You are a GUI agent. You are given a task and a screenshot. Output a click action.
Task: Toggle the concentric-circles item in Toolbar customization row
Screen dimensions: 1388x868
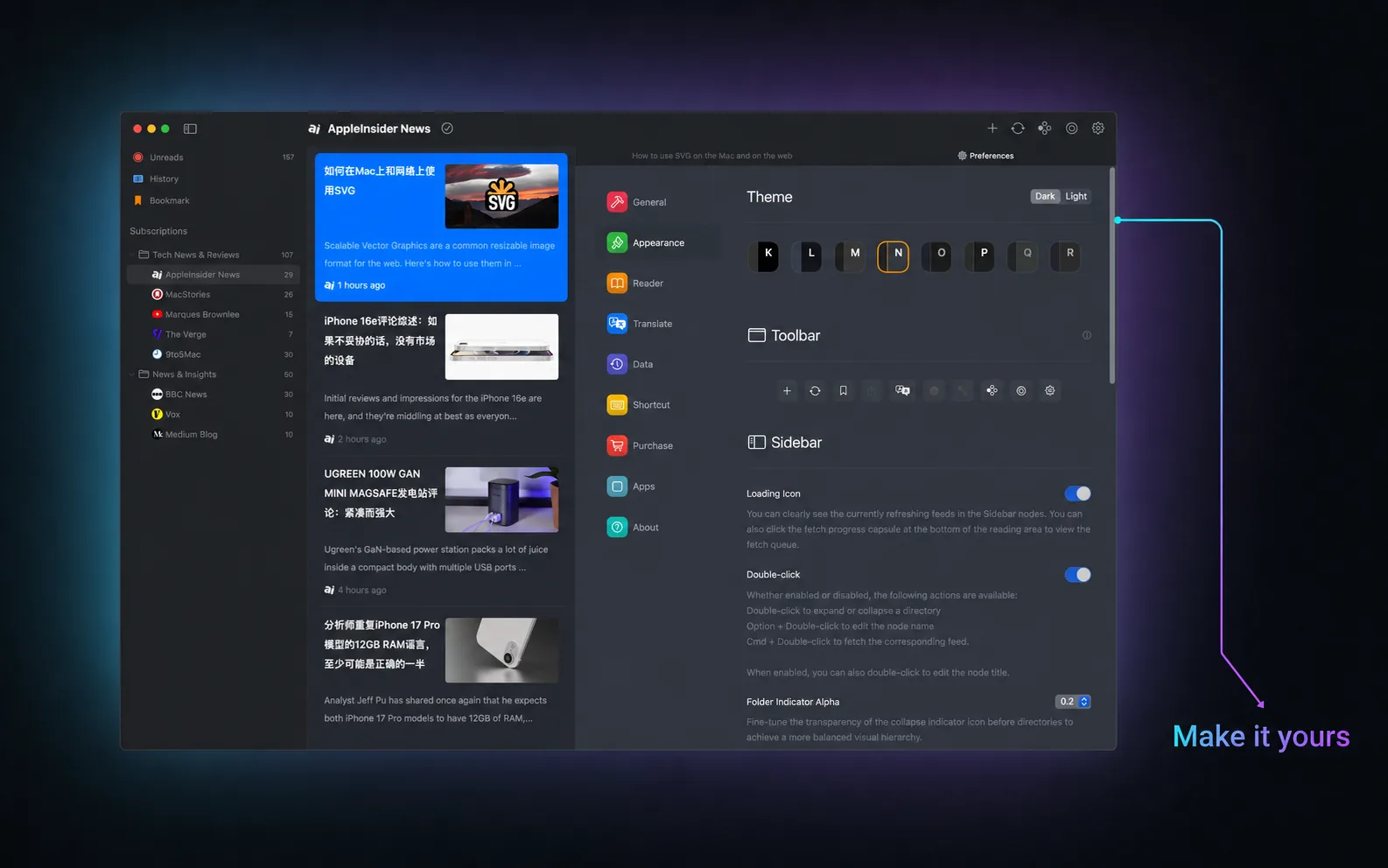(1020, 391)
